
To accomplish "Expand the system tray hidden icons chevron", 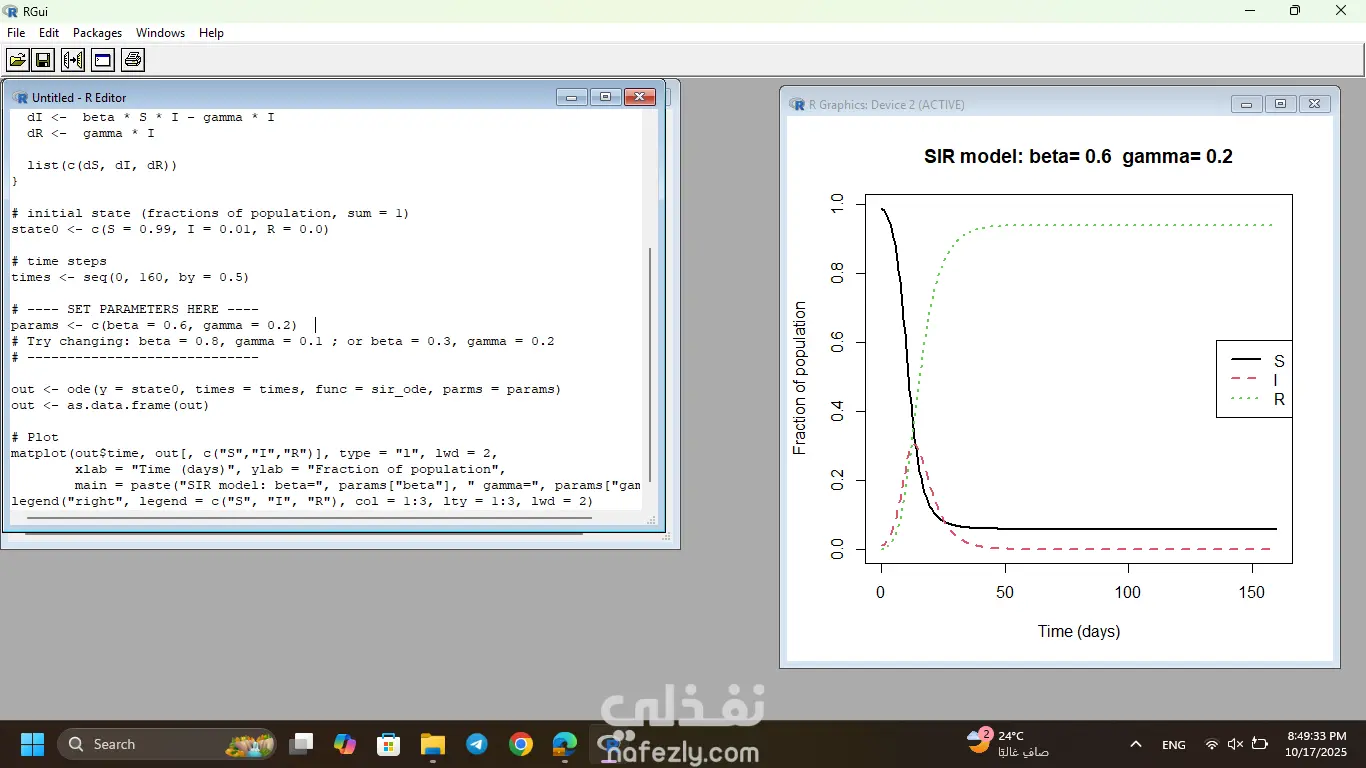I will (1136, 744).
